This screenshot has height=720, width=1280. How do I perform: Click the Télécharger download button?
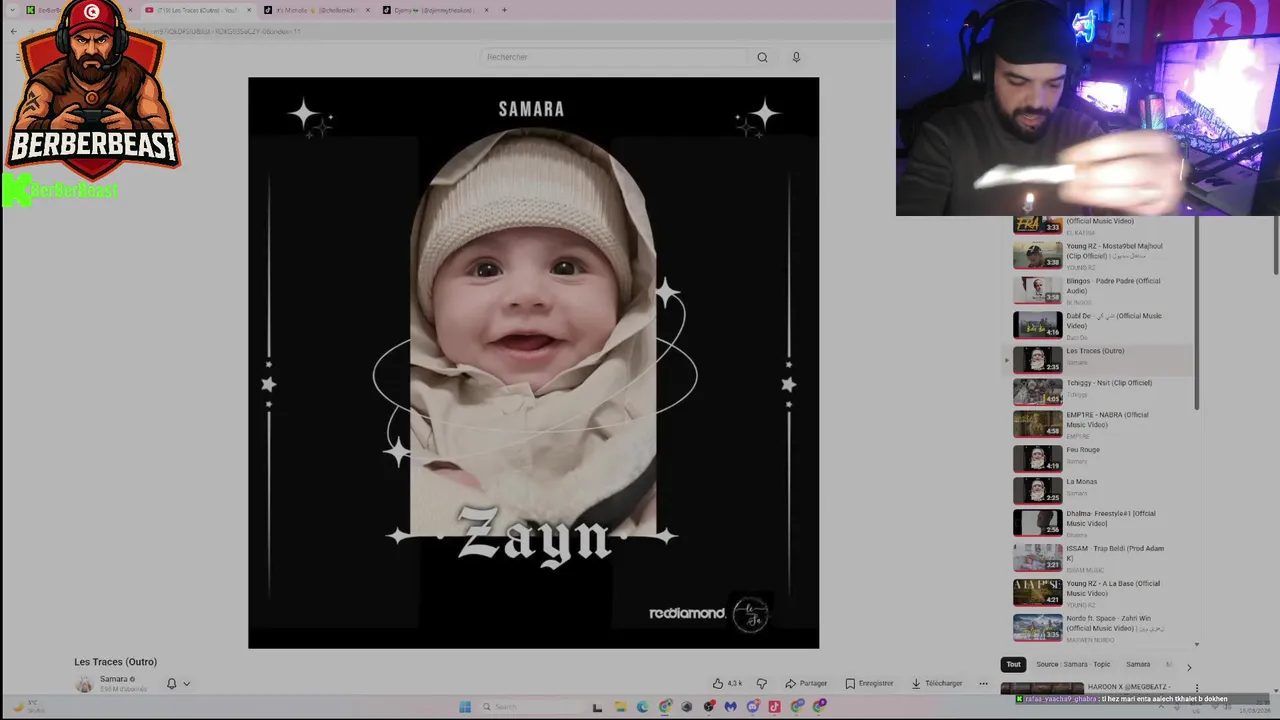(x=936, y=683)
